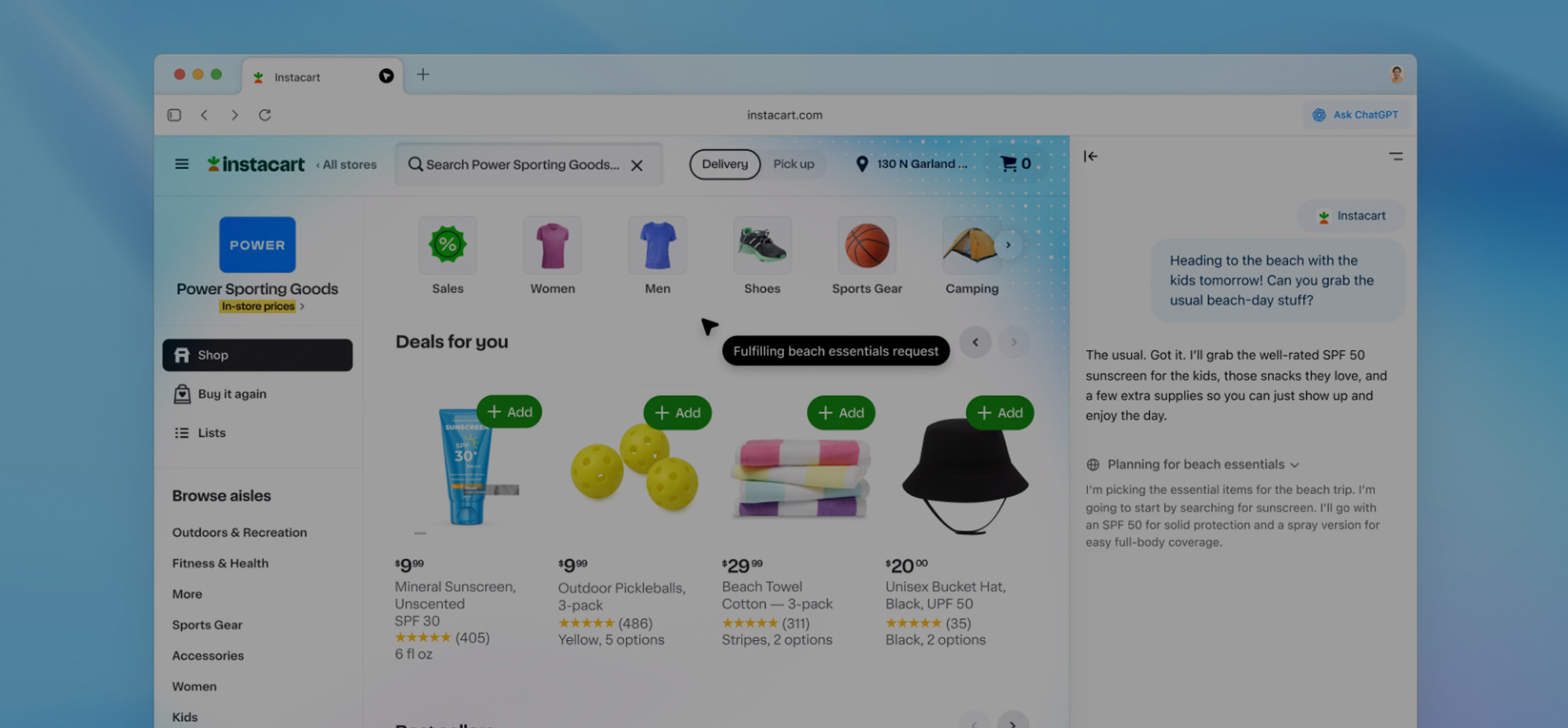Go to previous Deals for you items
This screenshot has height=728, width=1568.
[x=975, y=342]
